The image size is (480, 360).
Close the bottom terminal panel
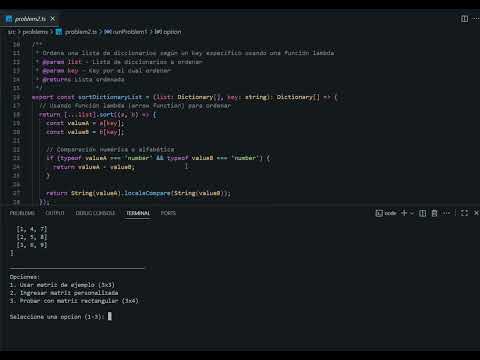click(476, 213)
